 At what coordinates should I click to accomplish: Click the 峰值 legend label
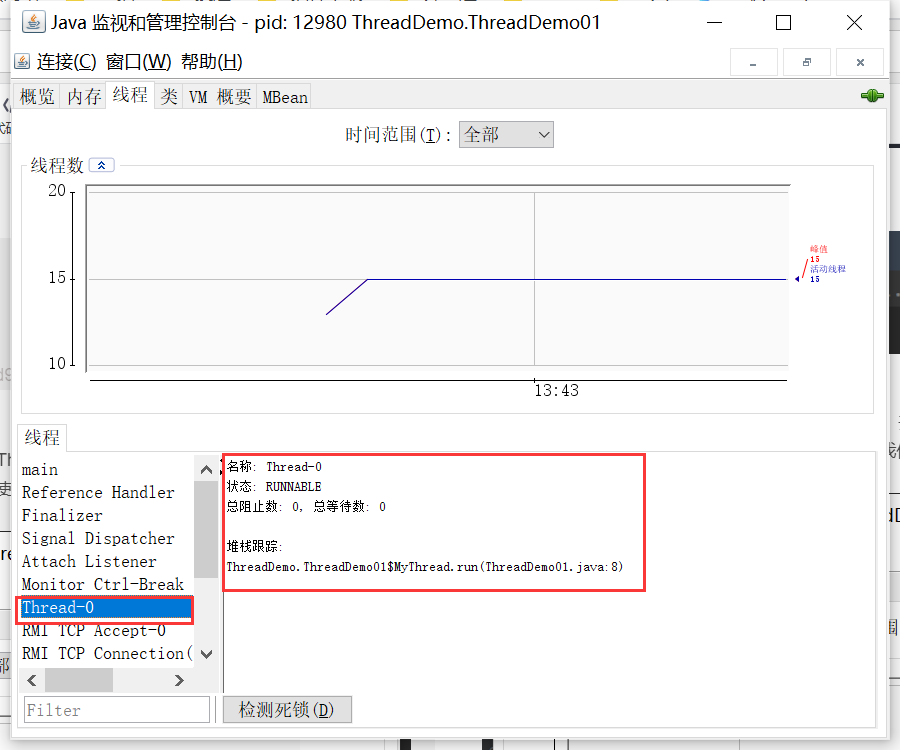pos(818,249)
